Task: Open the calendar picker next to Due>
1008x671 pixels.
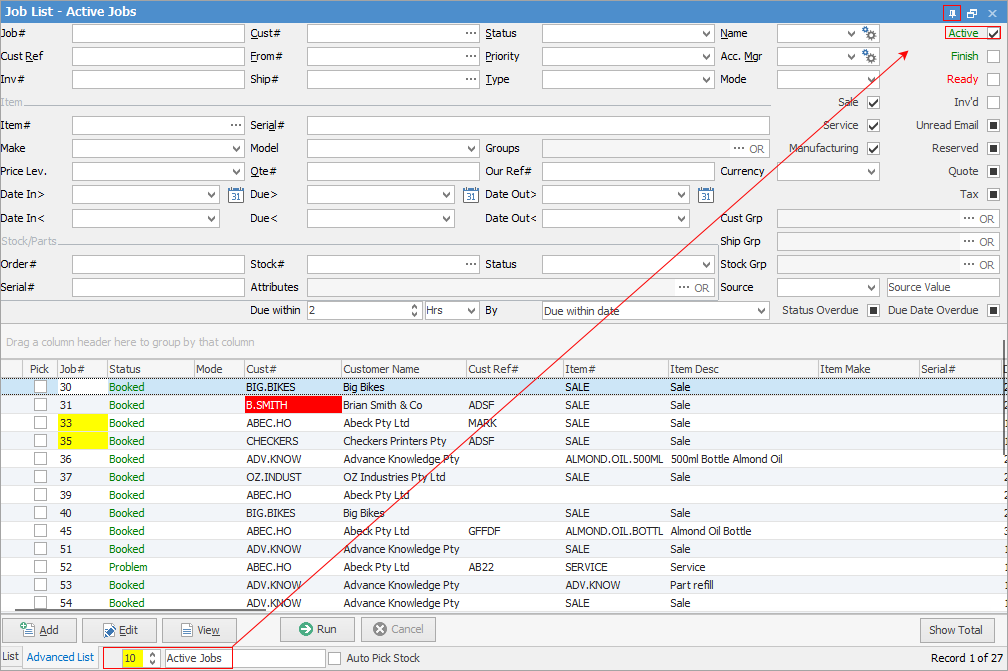Action: point(470,194)
